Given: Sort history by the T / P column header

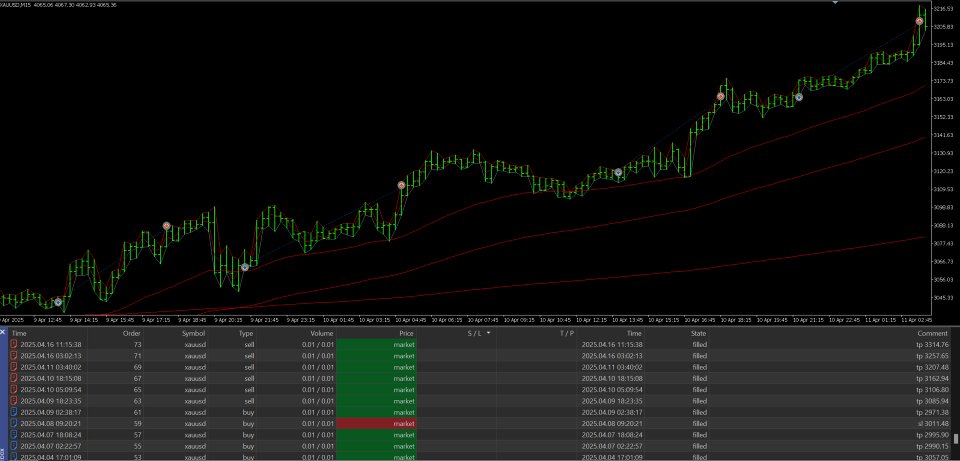Looking at the screenshot, I should (x=567, y=334).
